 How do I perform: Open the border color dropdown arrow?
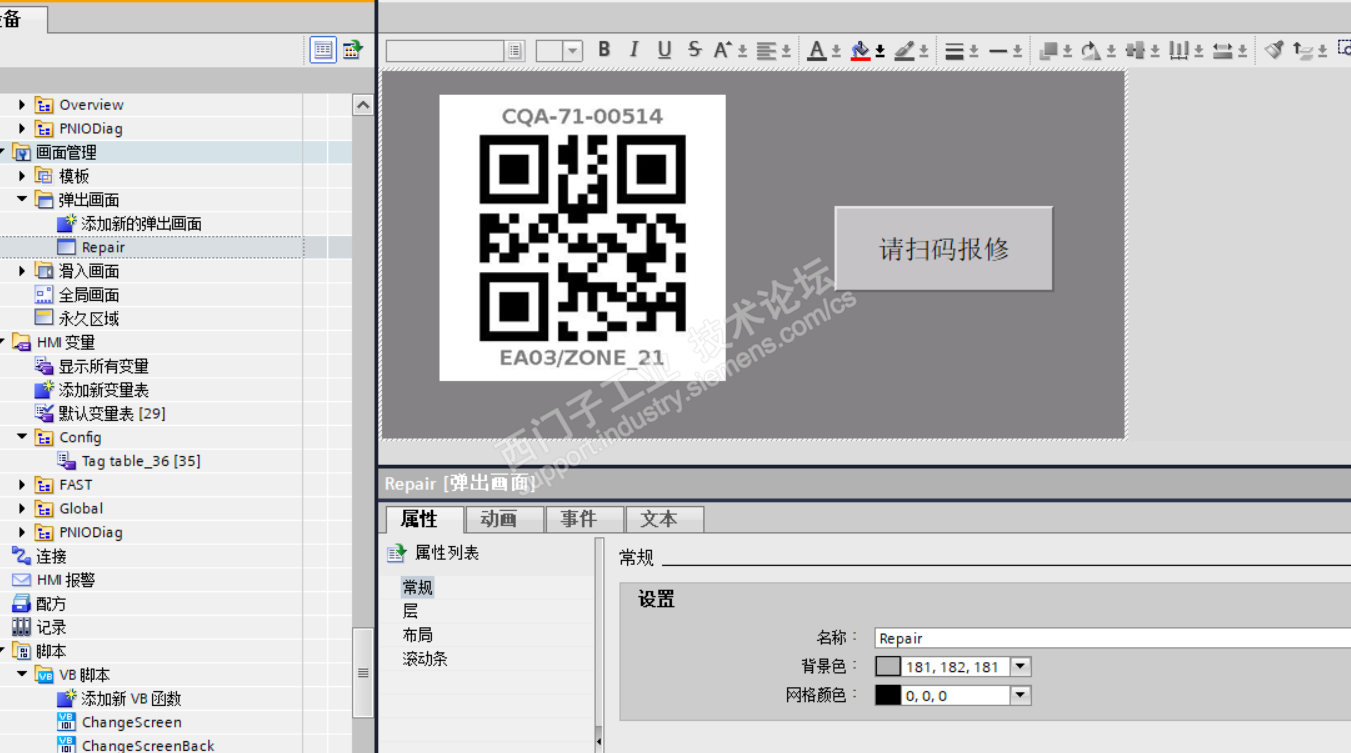point(923,51)
